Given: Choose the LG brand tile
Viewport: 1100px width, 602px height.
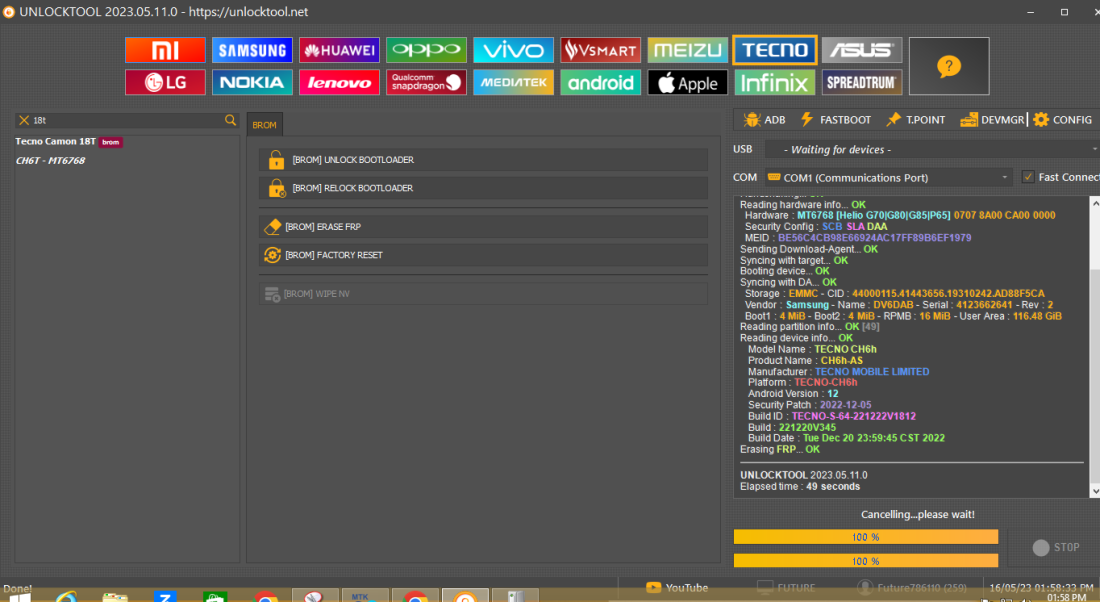Looking at the screenshot, I should [165, 82].
